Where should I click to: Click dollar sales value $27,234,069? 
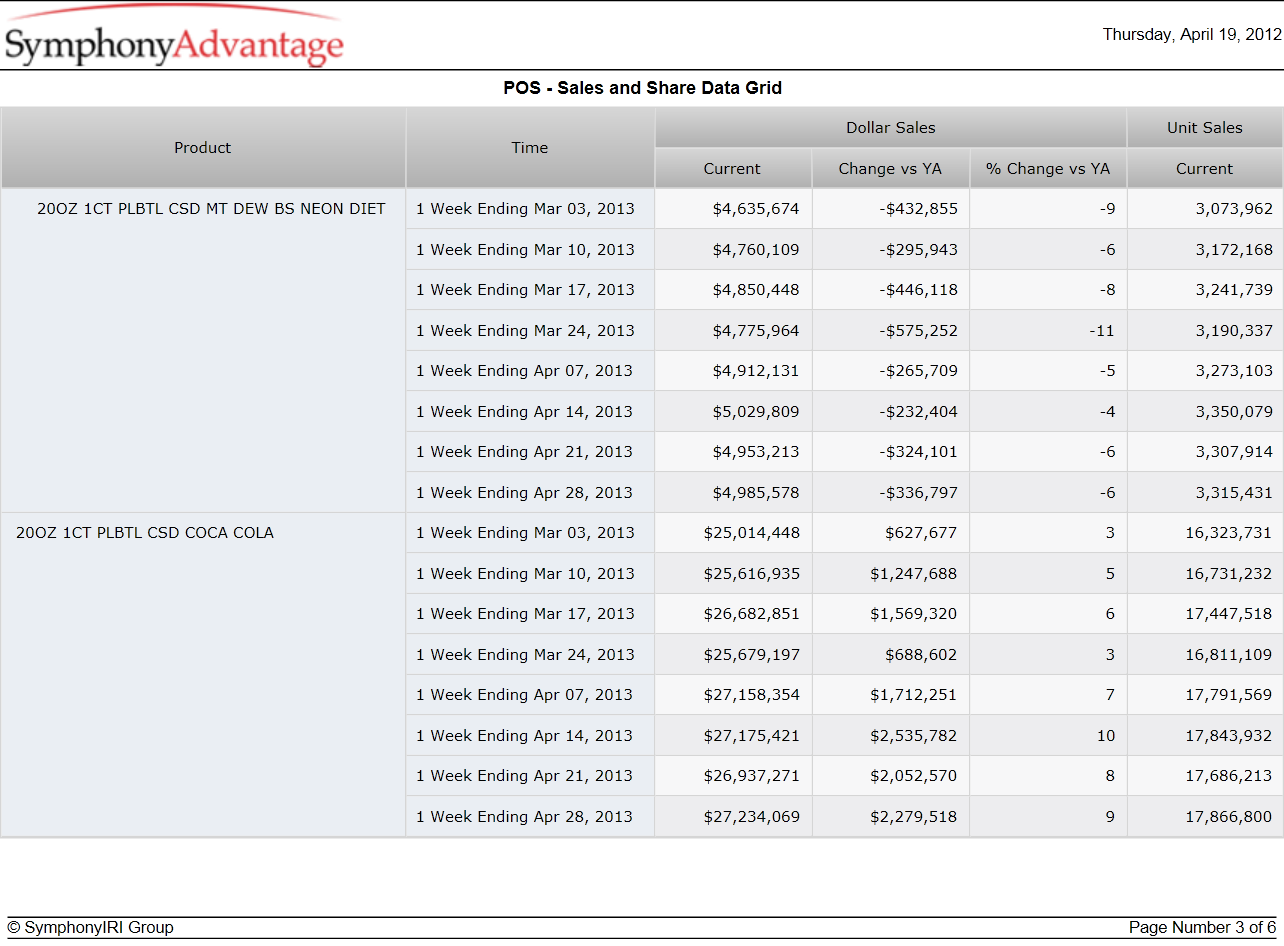(x=752, y=817)
